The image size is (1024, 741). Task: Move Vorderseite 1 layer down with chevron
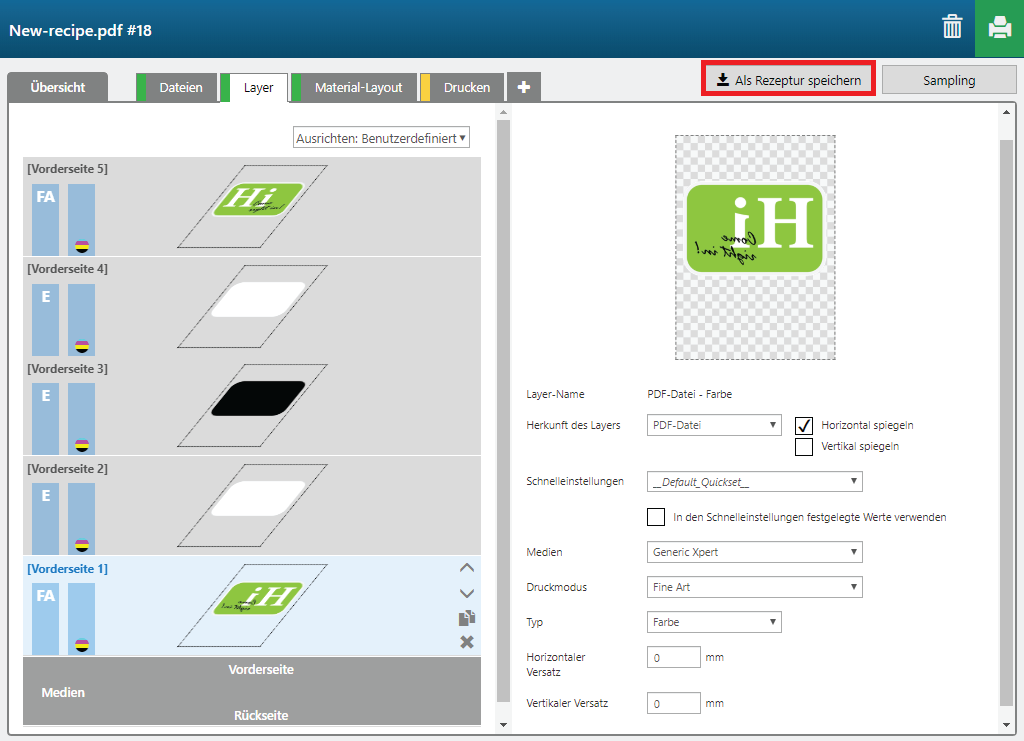click(466, 593)
